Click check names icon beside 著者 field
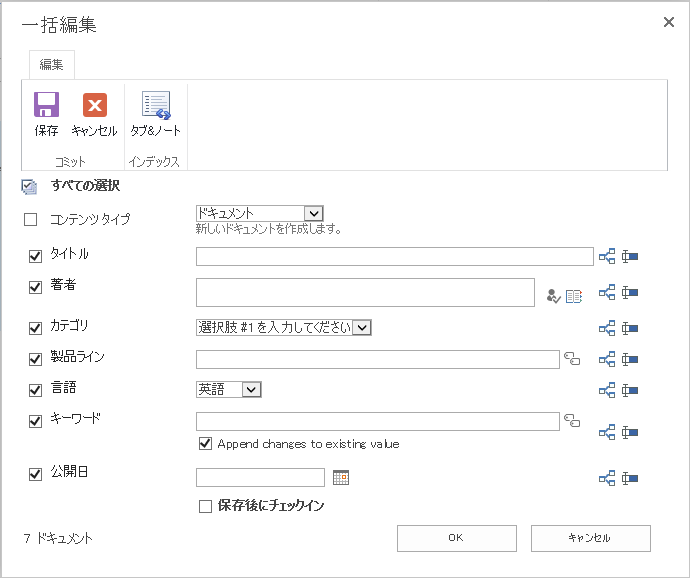The image size is (690, 578). pyautogui.click(x=553, y=295)
